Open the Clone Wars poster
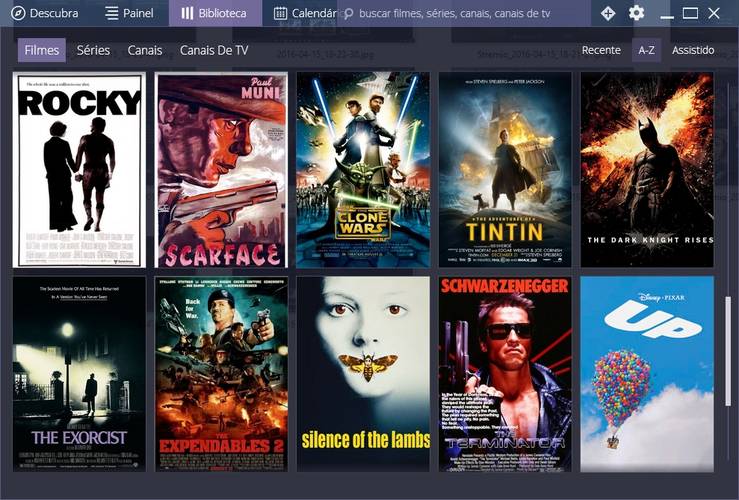The height and width of the screenshot is (500, 739). click(363, 170)
